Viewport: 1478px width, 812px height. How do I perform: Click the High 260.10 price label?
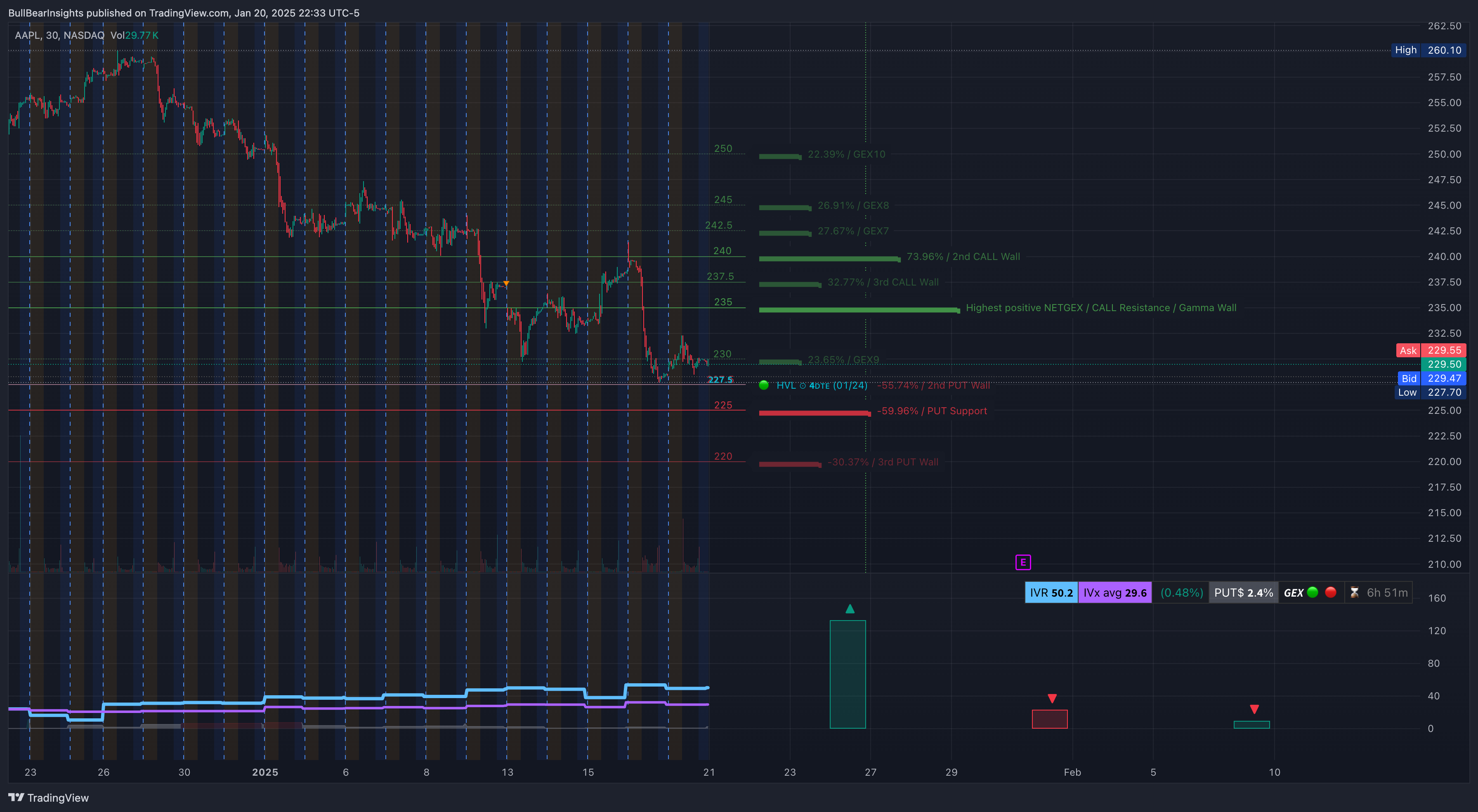pos(1428,50)
